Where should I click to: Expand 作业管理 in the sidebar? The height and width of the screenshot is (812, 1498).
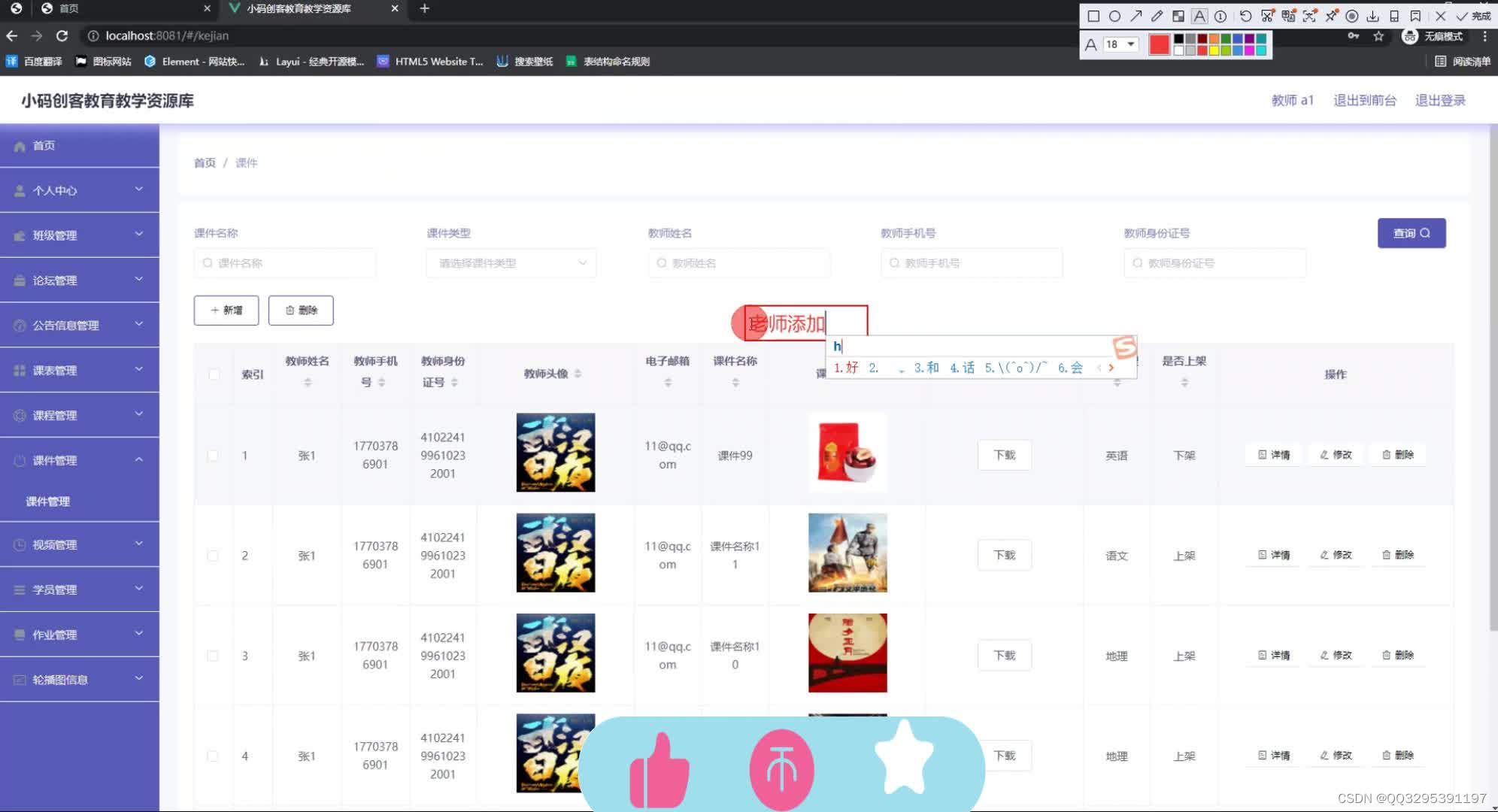pyautogui.click(x=79, y=635)
